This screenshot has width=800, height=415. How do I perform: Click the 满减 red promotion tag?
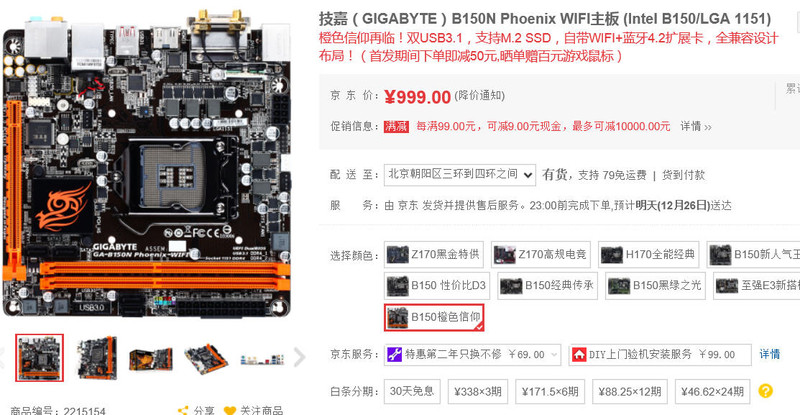(x=396, y=126)
